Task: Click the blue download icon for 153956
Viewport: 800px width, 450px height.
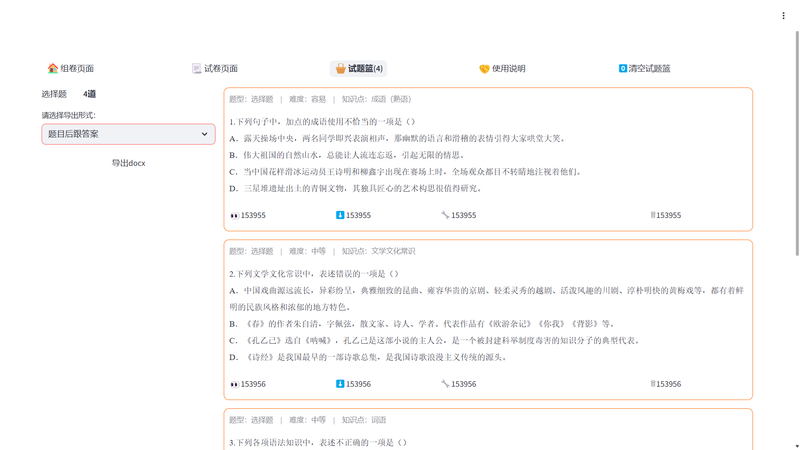Action: (x=341, y=384)
